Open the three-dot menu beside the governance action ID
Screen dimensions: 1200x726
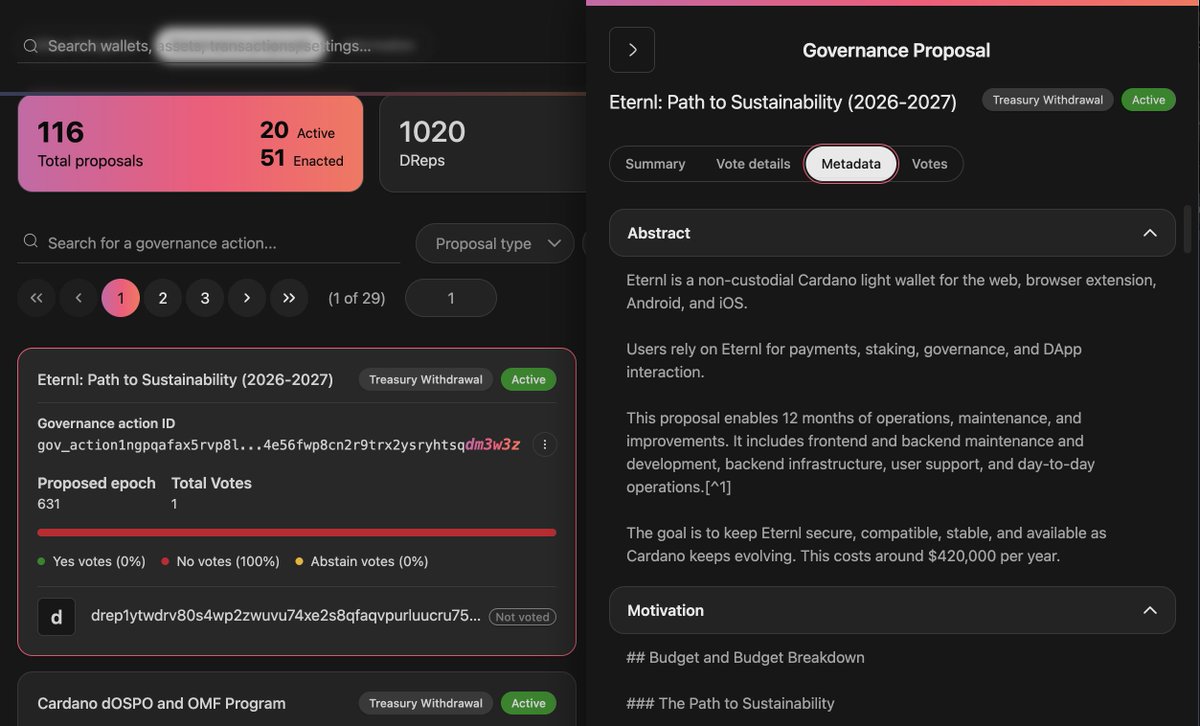pyautogui.click(x=544, y=445)
